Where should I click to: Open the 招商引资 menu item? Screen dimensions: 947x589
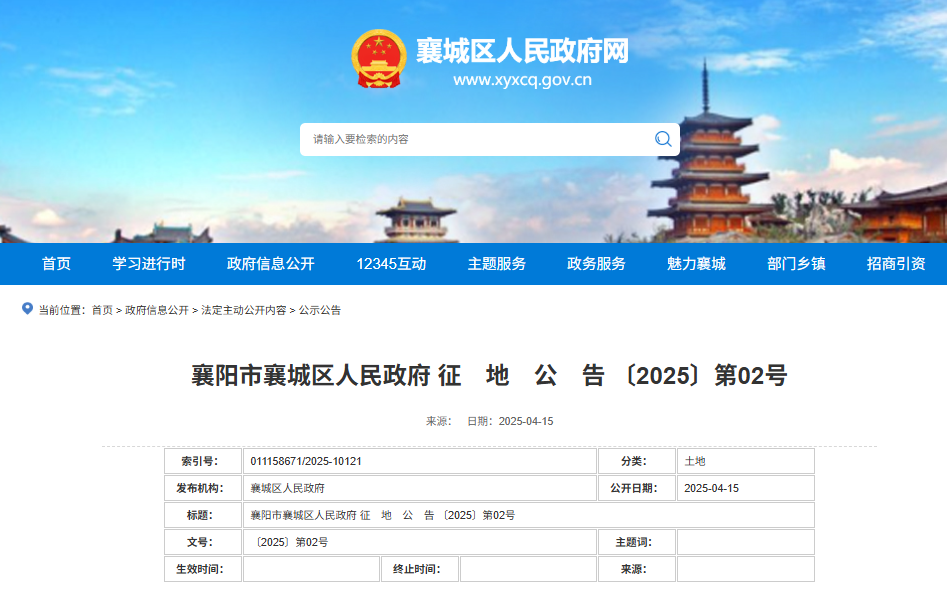coord(896,264)
